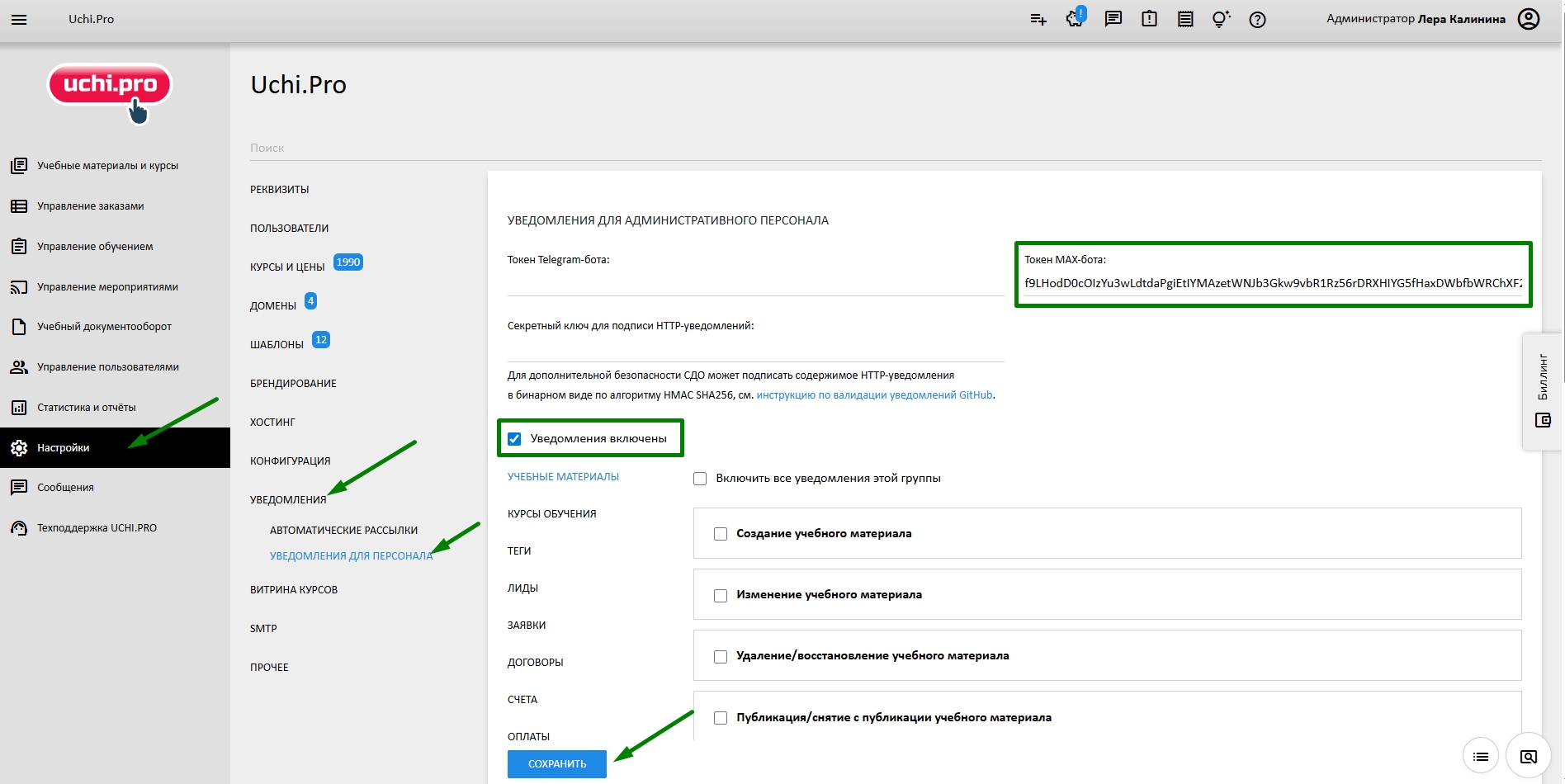The height and width of the screenshot is (784, 1565).
Task: Open the Billing side panel
Action: click(x=1542, y=391)
